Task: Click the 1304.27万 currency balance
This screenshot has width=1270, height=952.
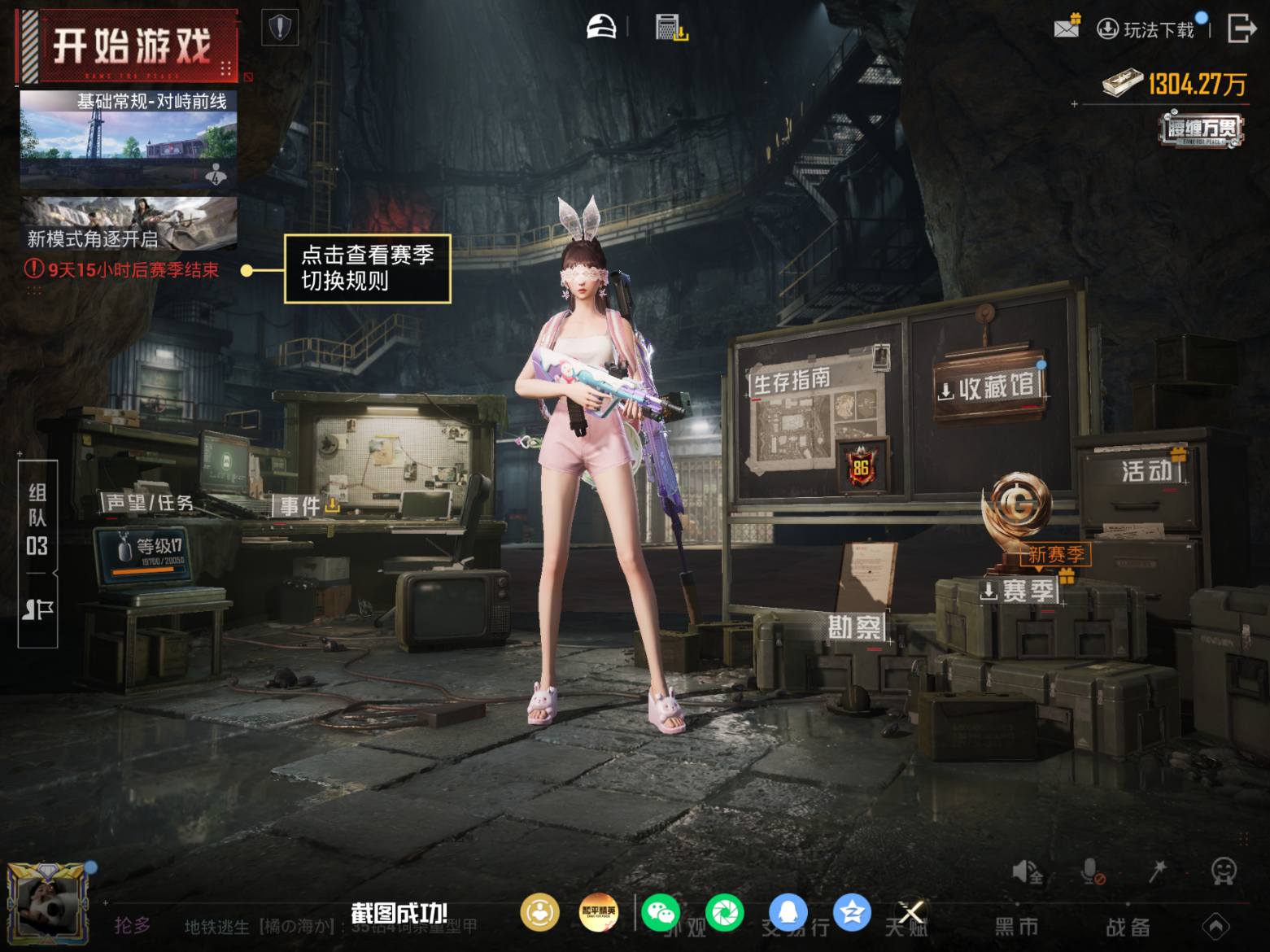Action: [x=1197, y=84]
